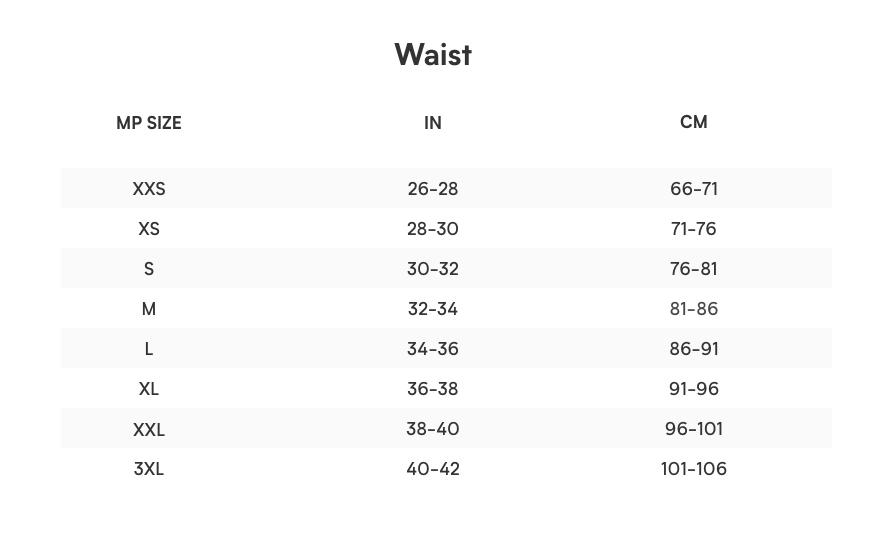Select the L size label
This screenshot has width=893, height=535.
coord(149,349)
